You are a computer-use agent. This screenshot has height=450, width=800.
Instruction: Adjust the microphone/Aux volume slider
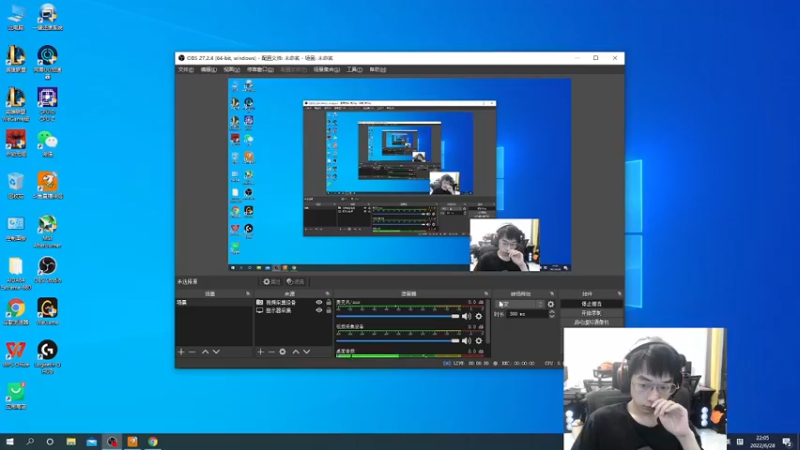pyautogui.click(x=397, y=316)
